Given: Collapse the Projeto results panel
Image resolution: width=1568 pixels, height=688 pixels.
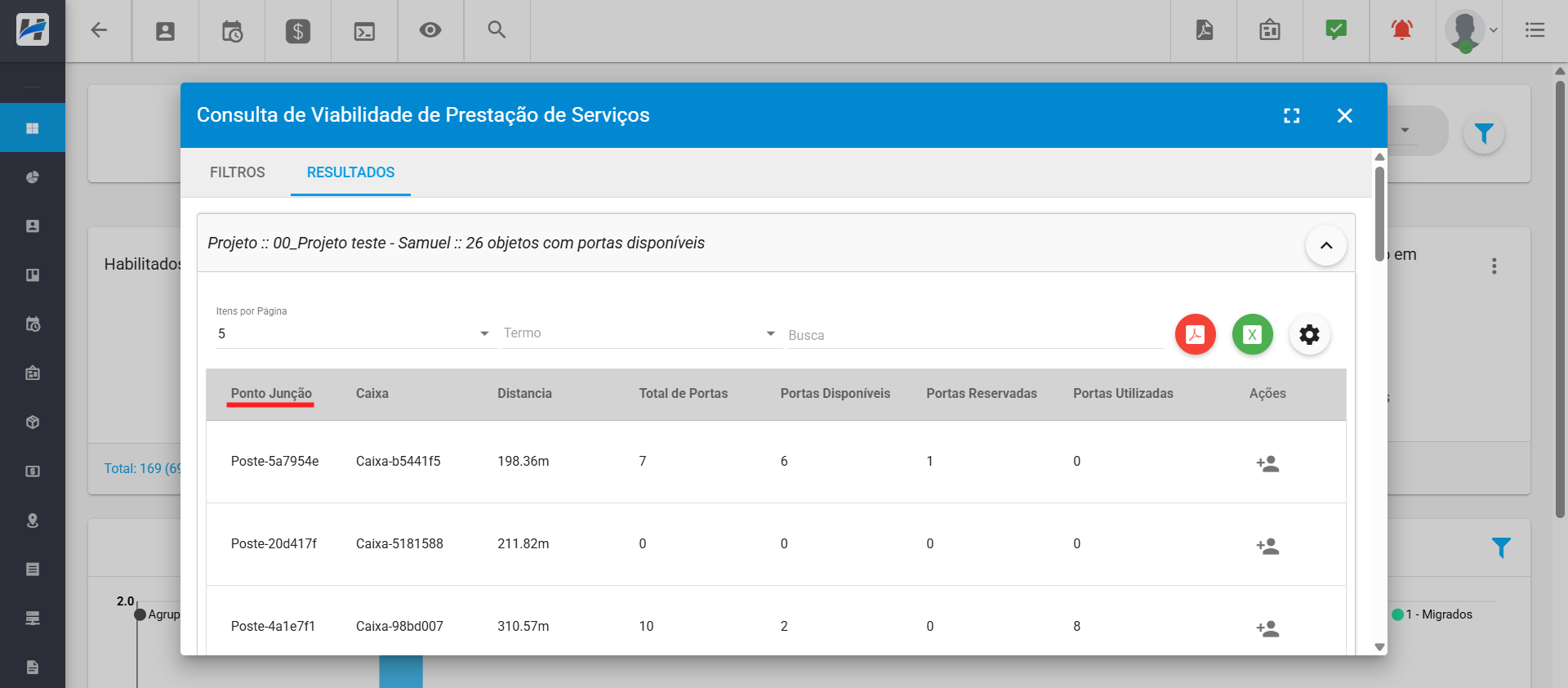Looking at the screenshot, I should click(x=1325, y=245).
